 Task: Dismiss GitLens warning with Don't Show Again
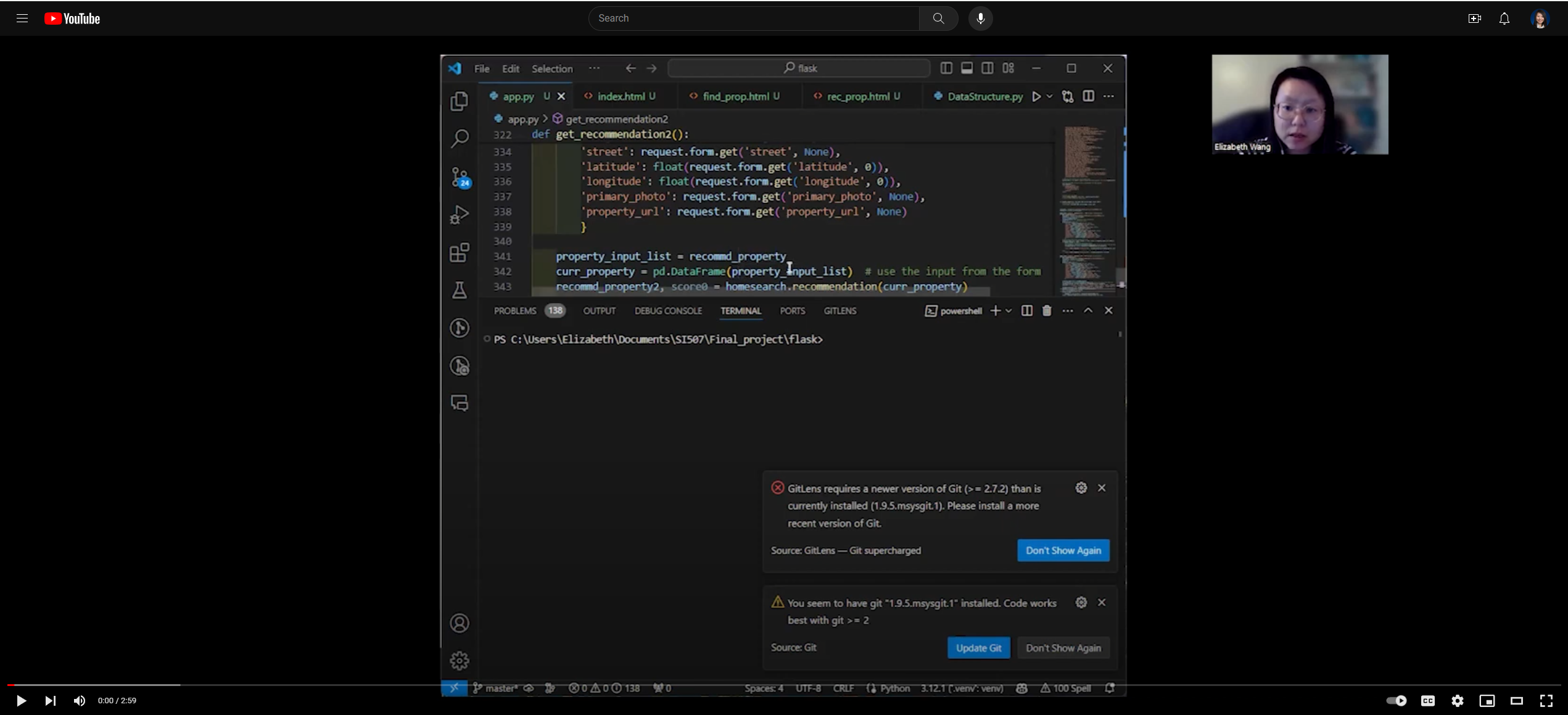pos(1063,550)
